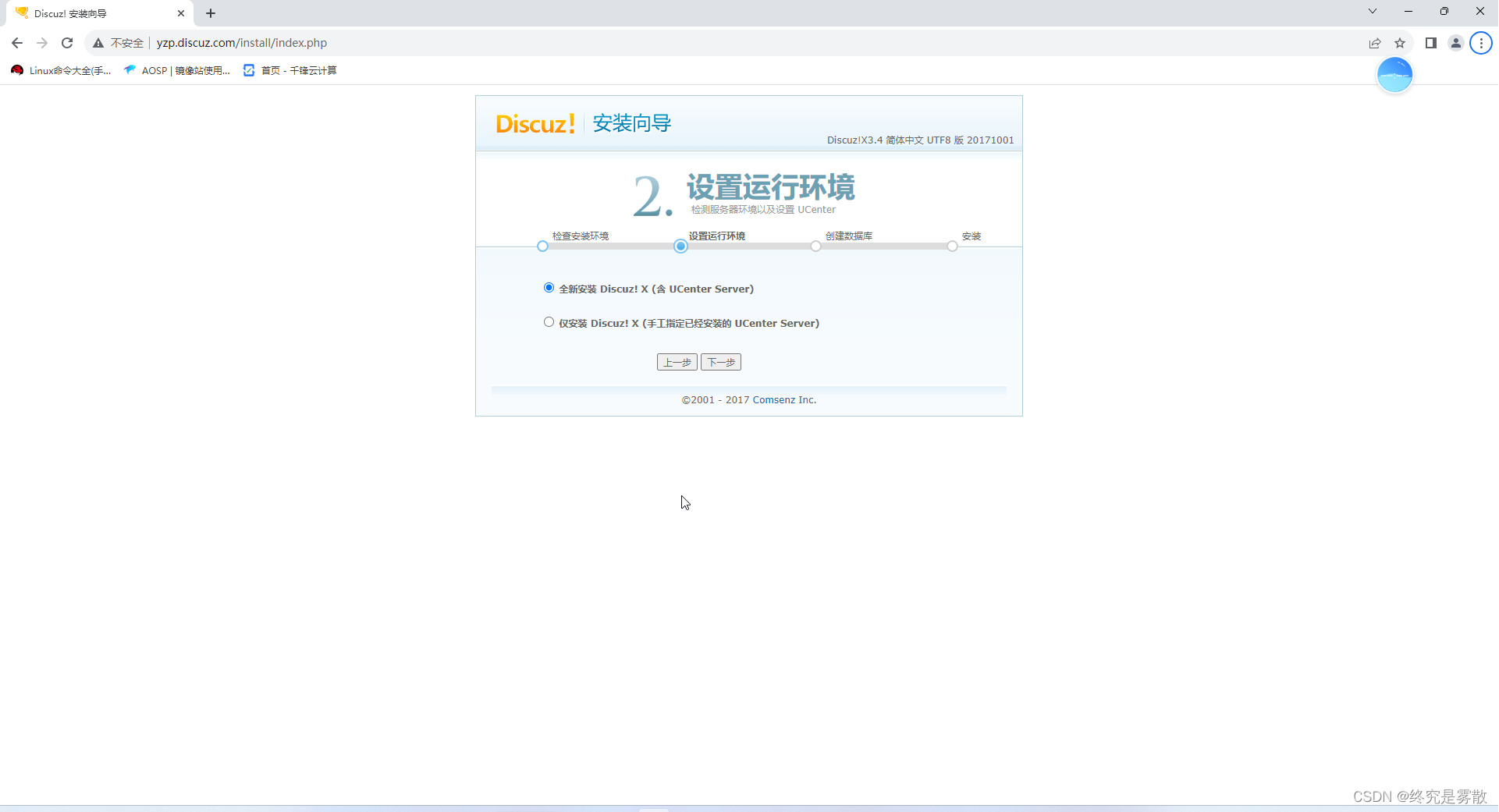Click 检测服务器环境以及设置 UCenter subtitle
Screen dimensions: 1499x812
[x=763, y=210]
